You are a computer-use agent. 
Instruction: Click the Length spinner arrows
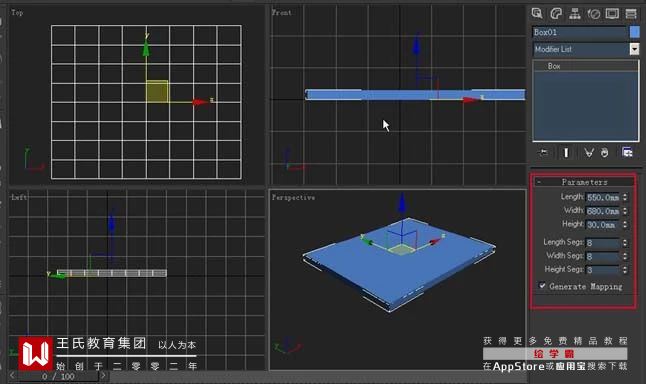(625, 197)
